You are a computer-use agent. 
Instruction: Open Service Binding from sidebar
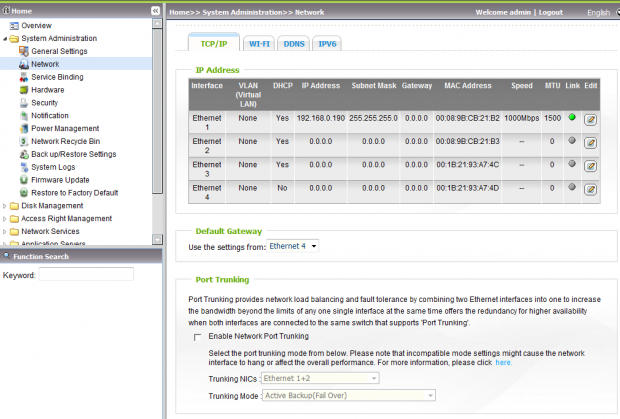[x=57, y=77]
